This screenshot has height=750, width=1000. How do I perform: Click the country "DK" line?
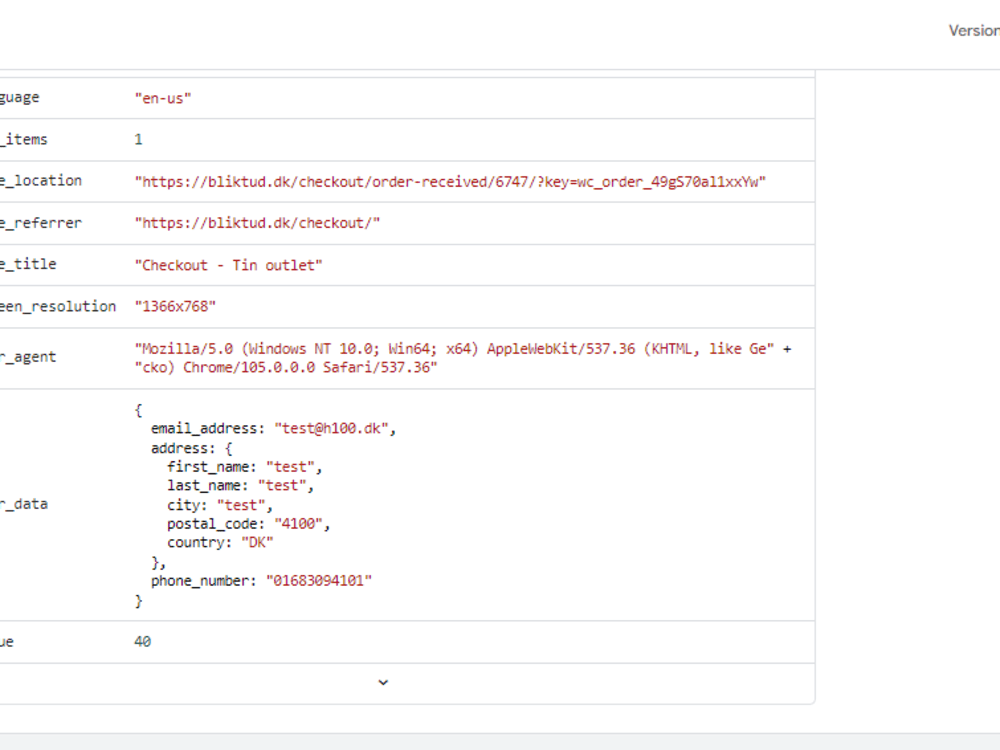pyautogui.click(x=221, y=542)
